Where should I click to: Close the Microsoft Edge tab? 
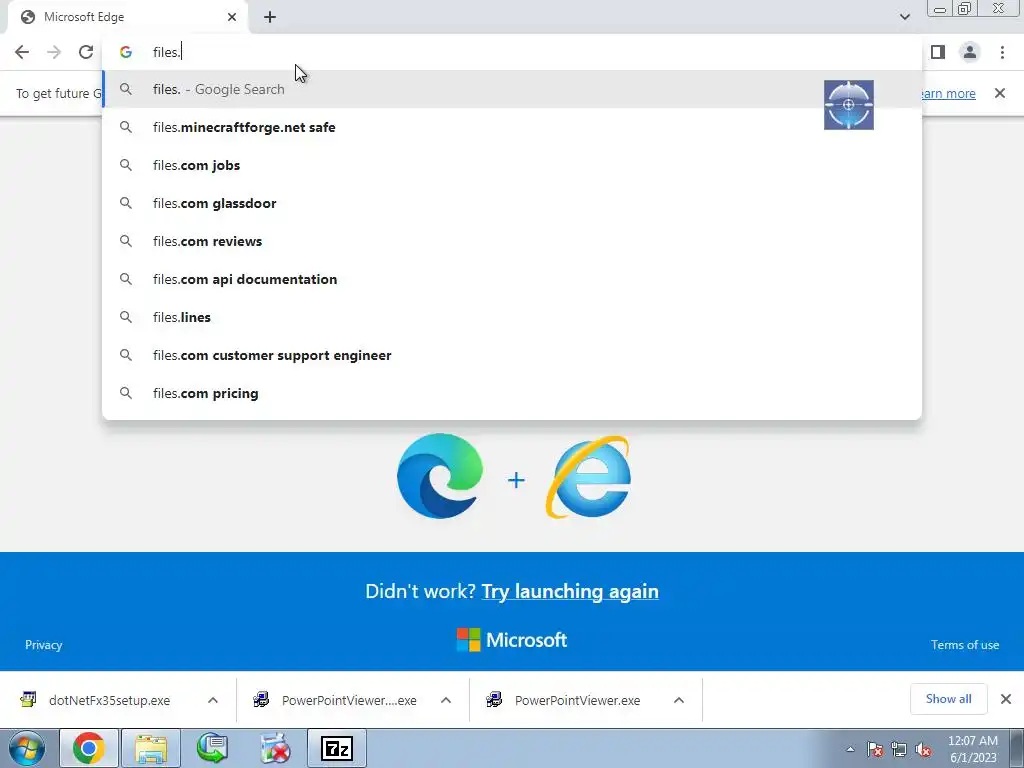point(232,17)
